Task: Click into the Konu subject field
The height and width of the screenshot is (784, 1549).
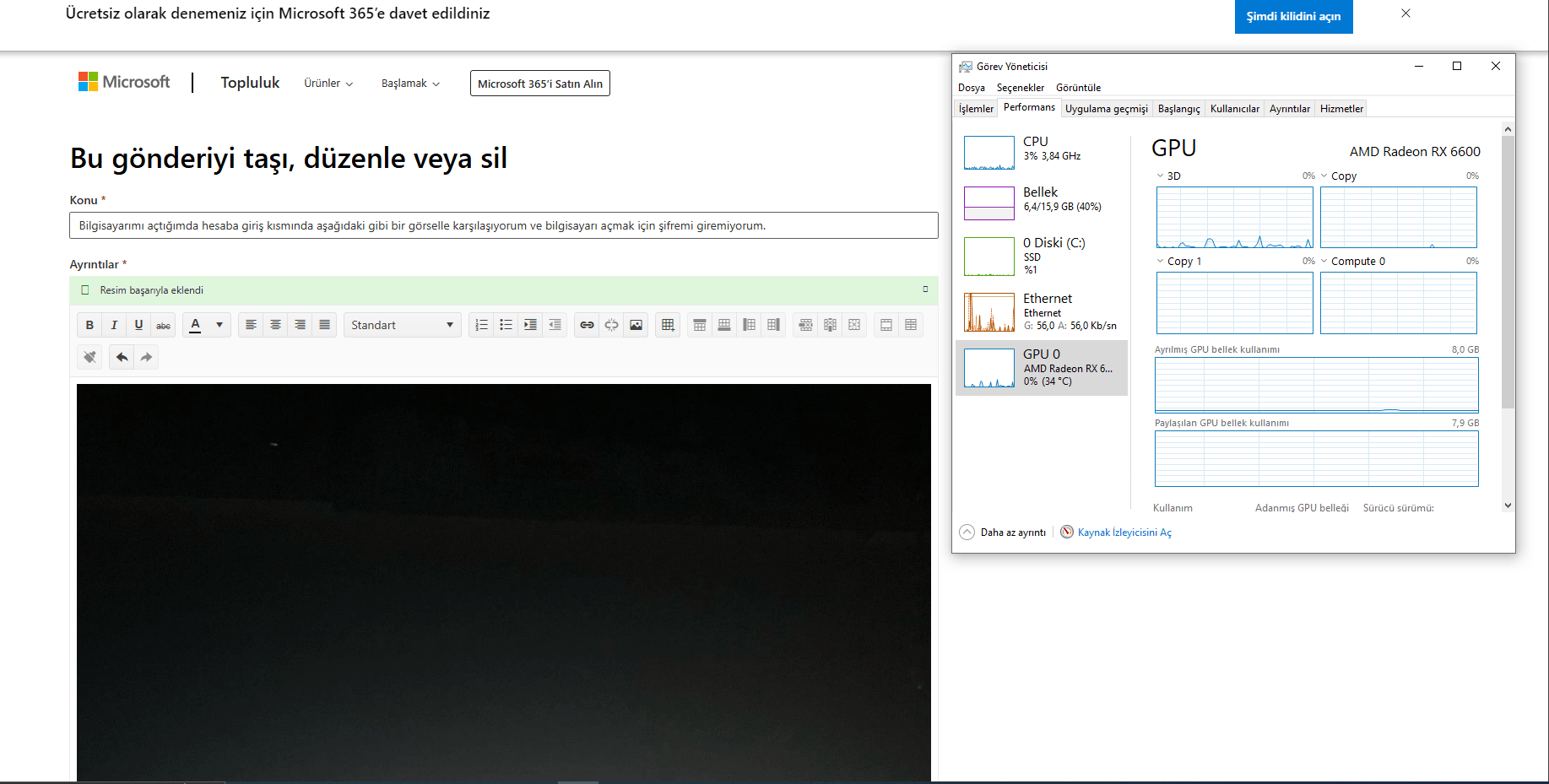Action: [504, 225]
